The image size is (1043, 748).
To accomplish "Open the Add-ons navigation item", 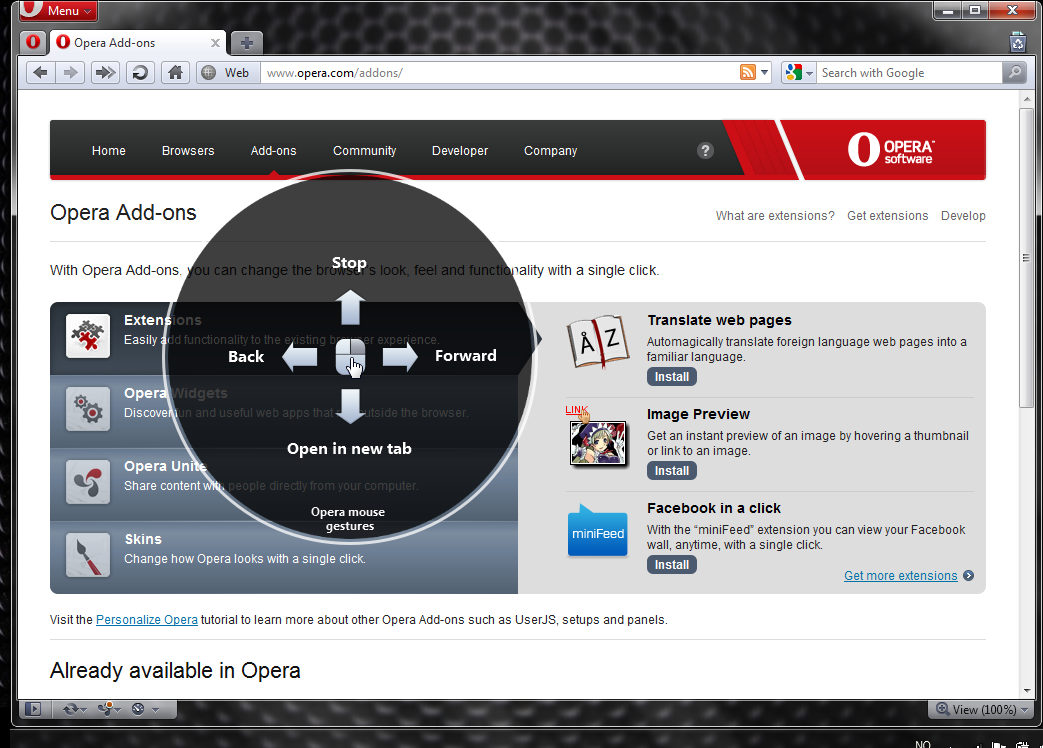I will [273, 151].
